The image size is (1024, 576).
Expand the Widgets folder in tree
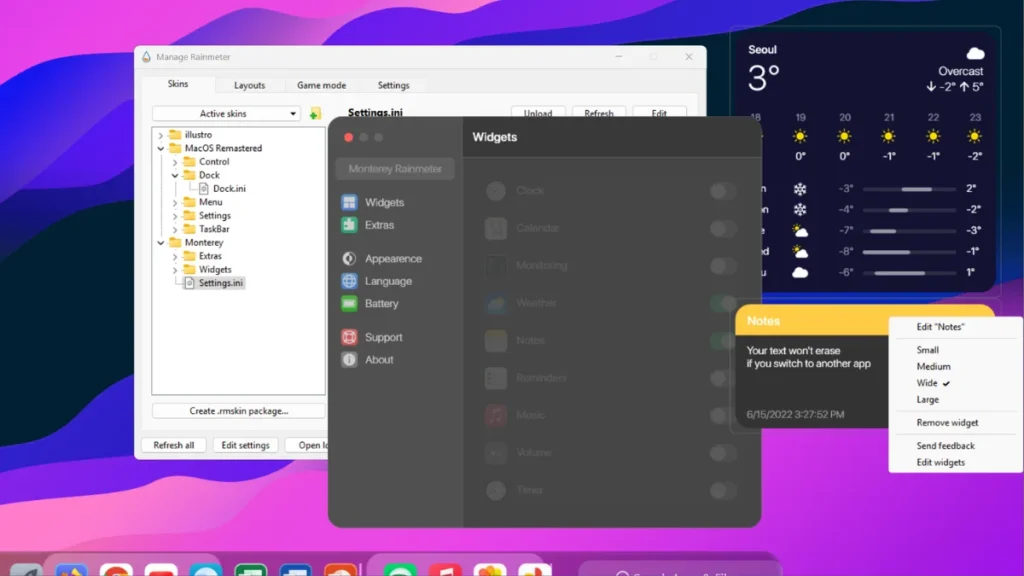coord(175,270)
